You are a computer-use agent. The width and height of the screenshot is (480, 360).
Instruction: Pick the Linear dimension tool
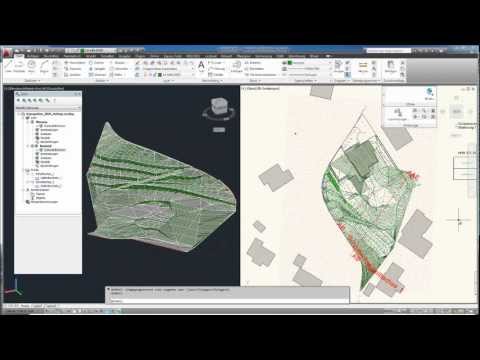pos(215,63)
